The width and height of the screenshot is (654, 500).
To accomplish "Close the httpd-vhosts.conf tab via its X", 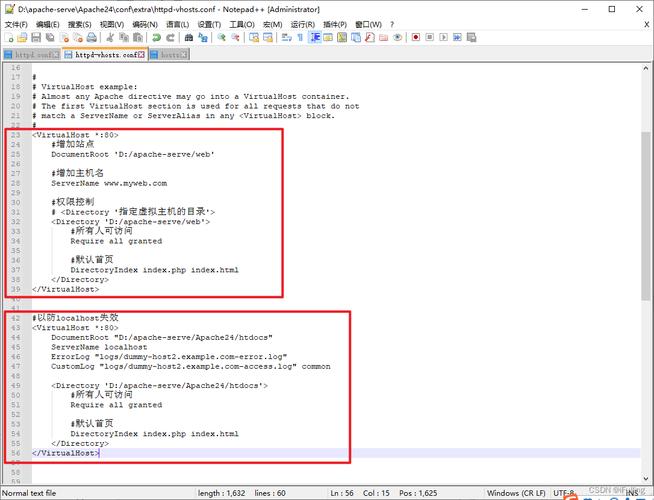I will [x=141, y=55].
